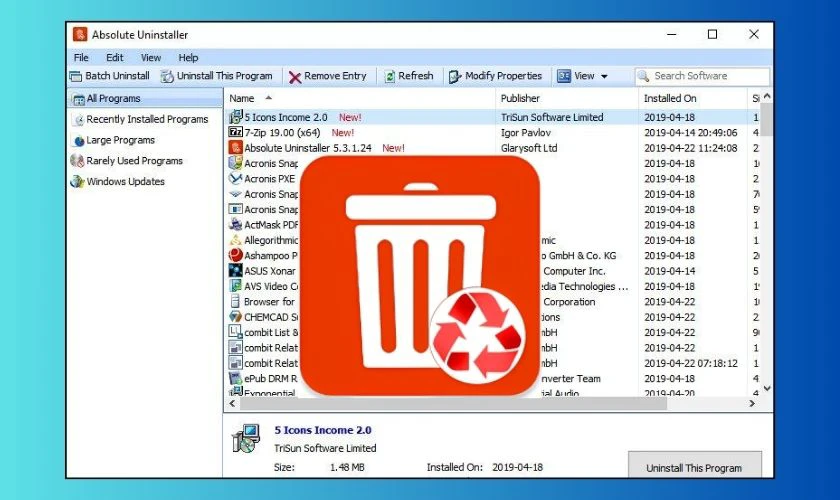Click the Uninstall This Program button at bottom
This screenshot has width=840, height=500.
694,465
